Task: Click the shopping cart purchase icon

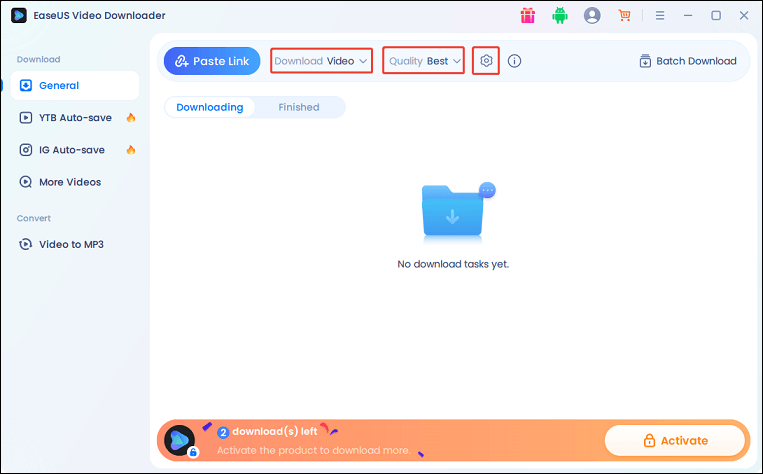Action: click(624, 16)
